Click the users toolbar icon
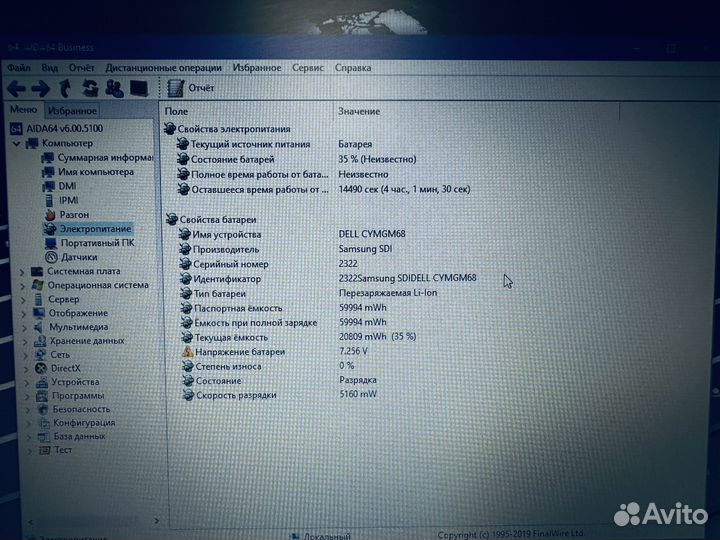Screen dimensions: 720x540 tap(114, 88)
